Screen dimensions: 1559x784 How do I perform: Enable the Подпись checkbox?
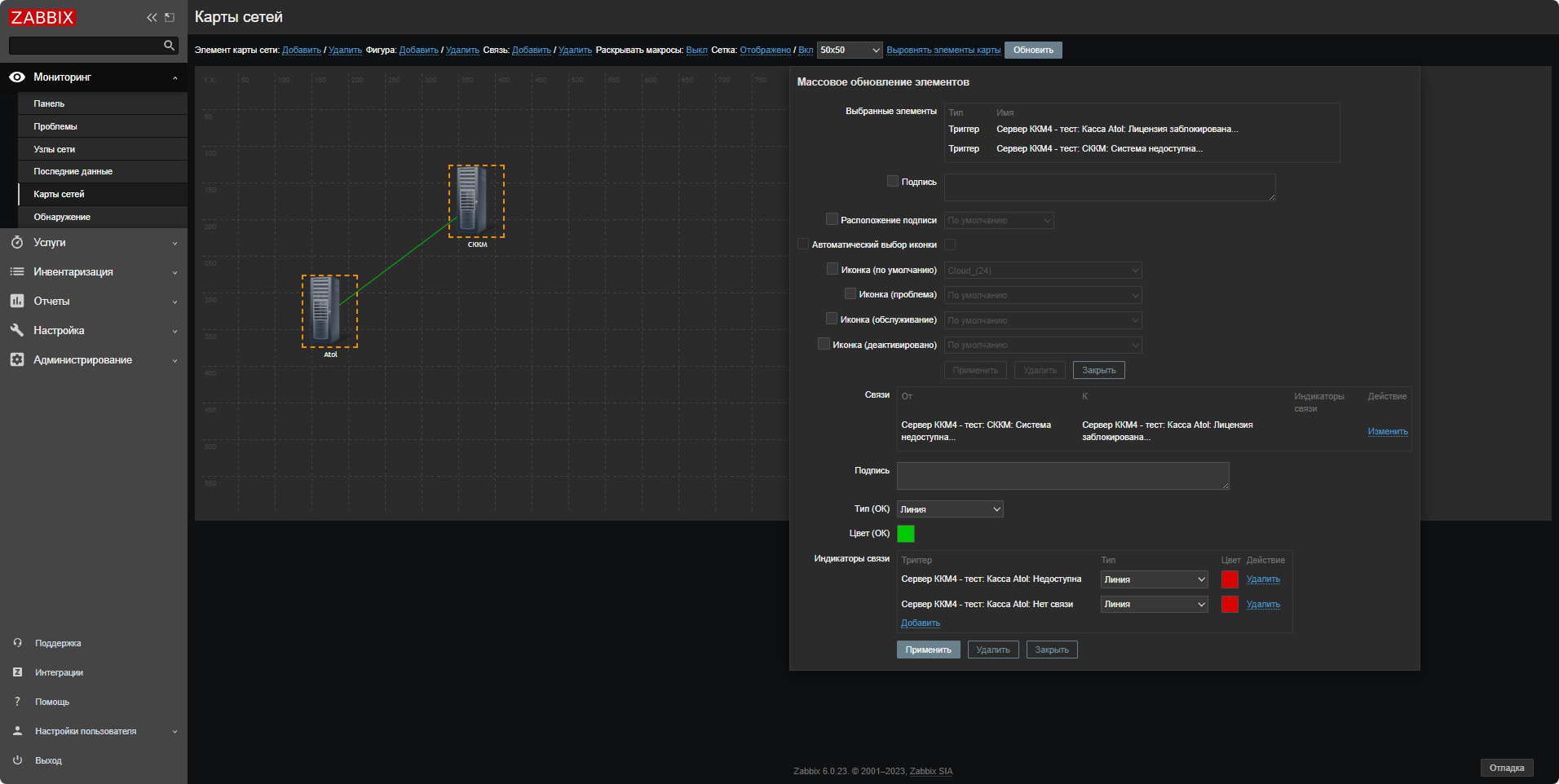pyautogui.click(x=893, y=182)
